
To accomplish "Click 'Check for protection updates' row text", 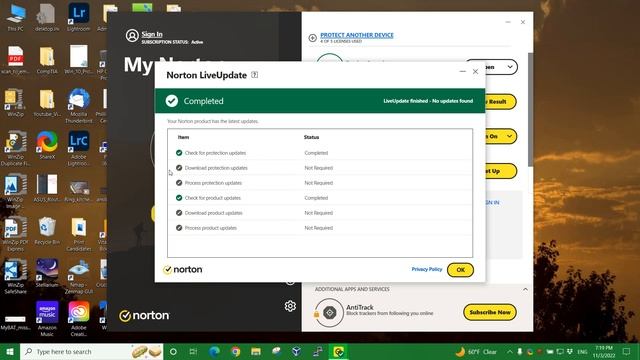I will 215,153.
